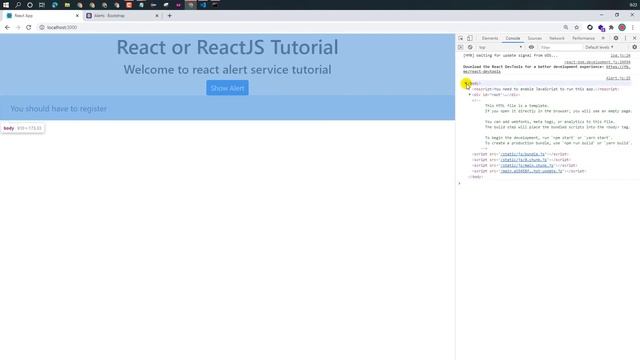Open the static/js/bundle.js script link
Screen dimensions: 640x360
coord(522,154)
